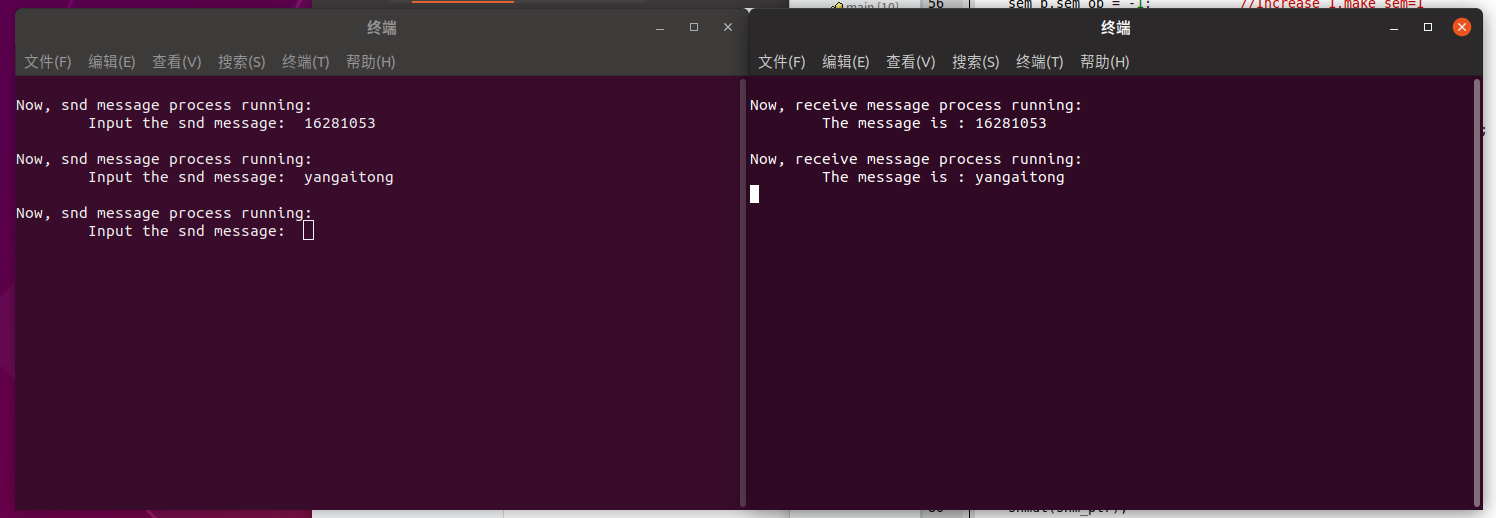Click the right terminal vertical scrollbar
Screen dimensions: 1496x518
(1476, 292)
